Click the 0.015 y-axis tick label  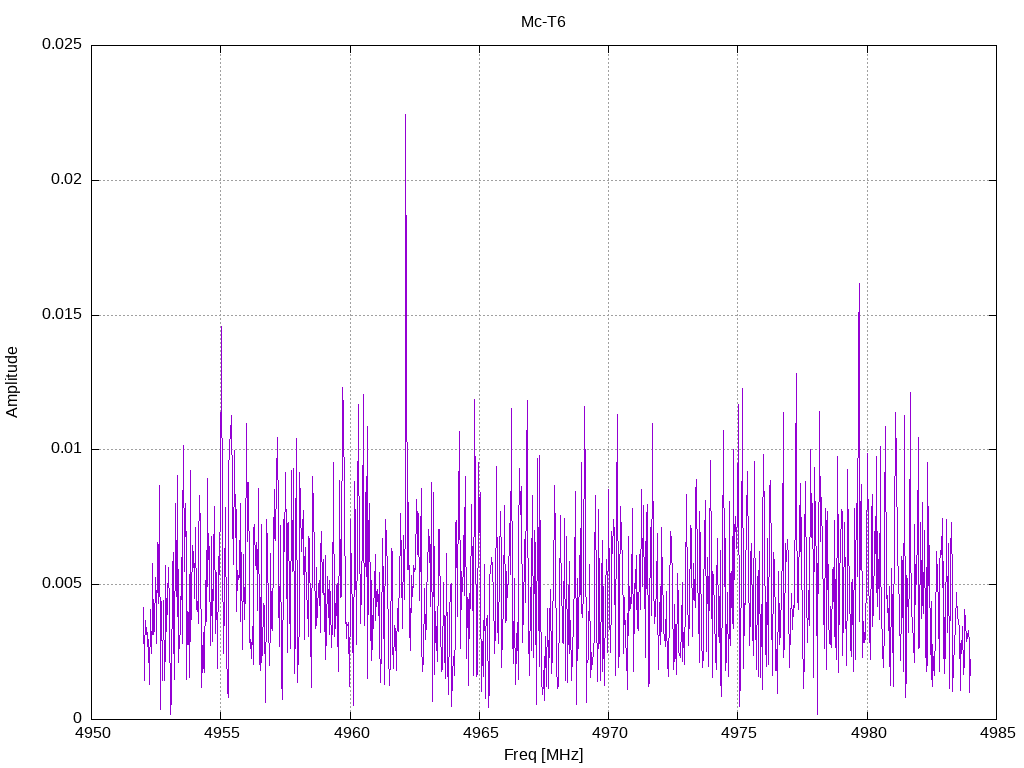tap(62, 314)
